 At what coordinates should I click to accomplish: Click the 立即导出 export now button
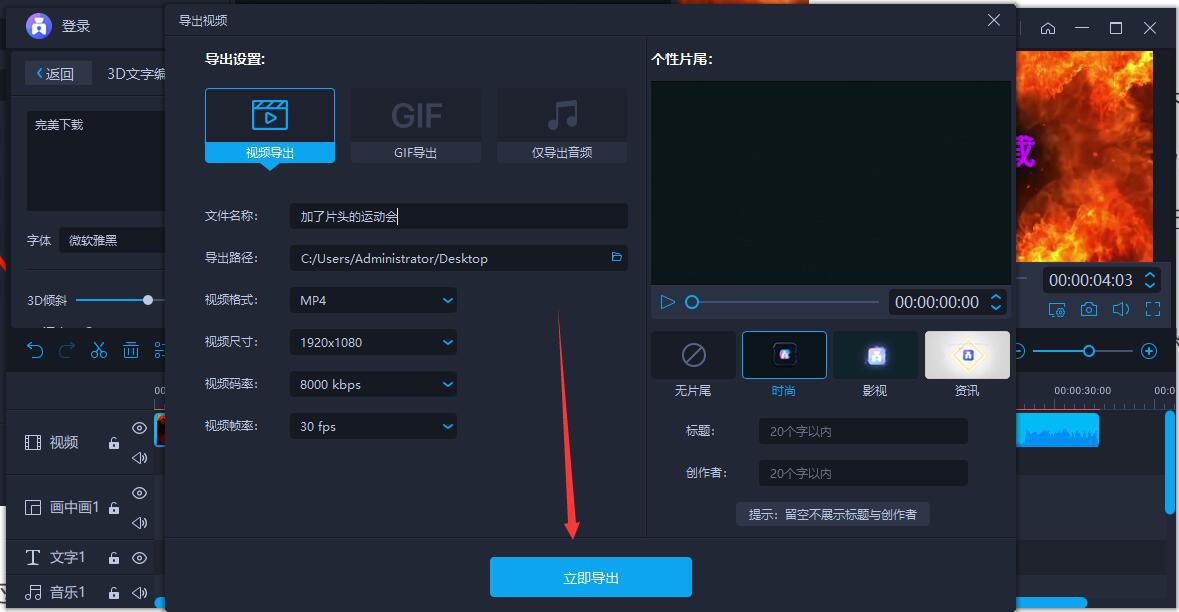[590, 577]
